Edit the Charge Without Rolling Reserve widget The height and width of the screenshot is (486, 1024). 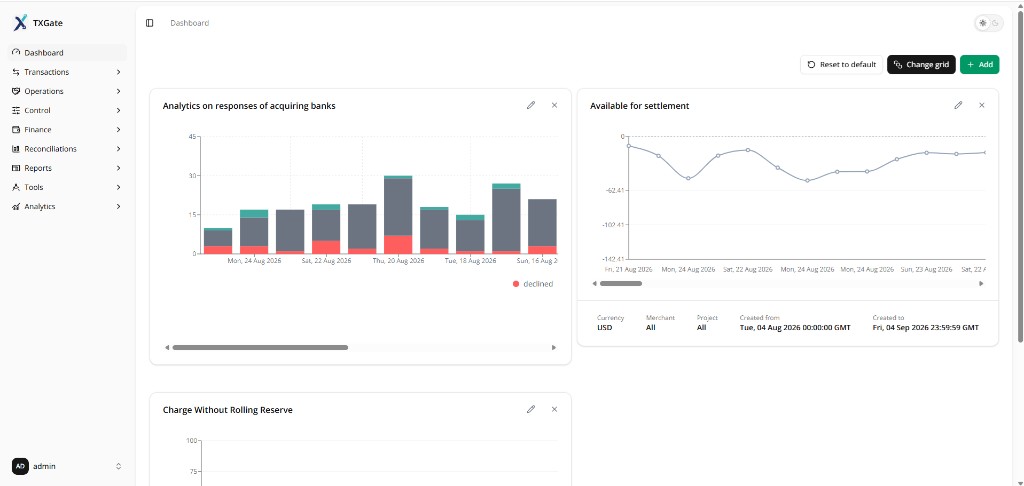[x=531, y=410]
